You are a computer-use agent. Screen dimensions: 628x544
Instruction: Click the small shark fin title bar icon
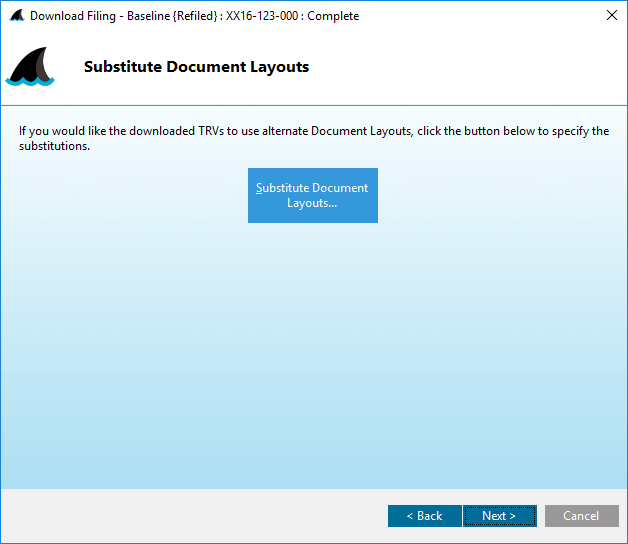click(x=17, y=15)
